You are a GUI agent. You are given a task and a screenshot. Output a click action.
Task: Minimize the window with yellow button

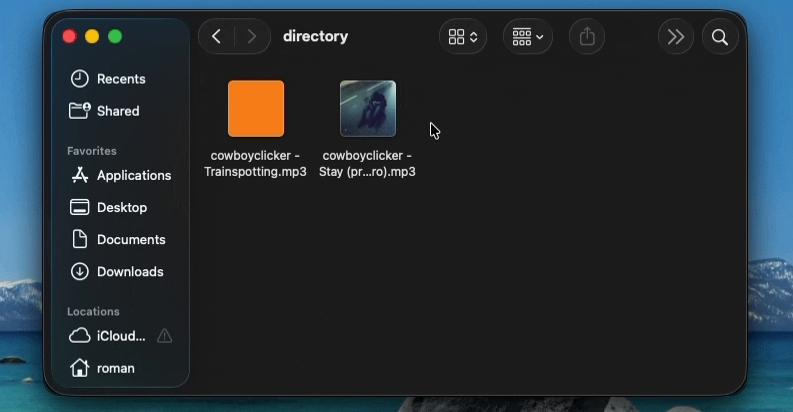92,36
